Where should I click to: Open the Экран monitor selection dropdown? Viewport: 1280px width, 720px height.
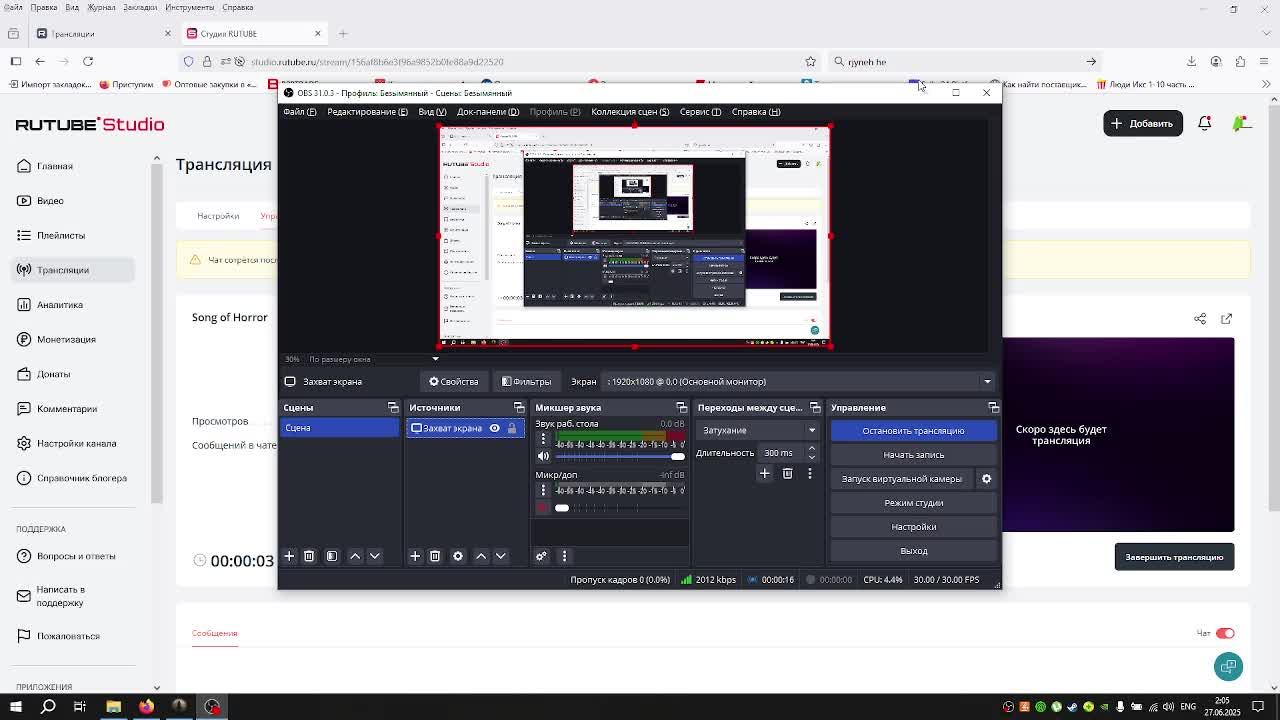(x=799, y=381)
